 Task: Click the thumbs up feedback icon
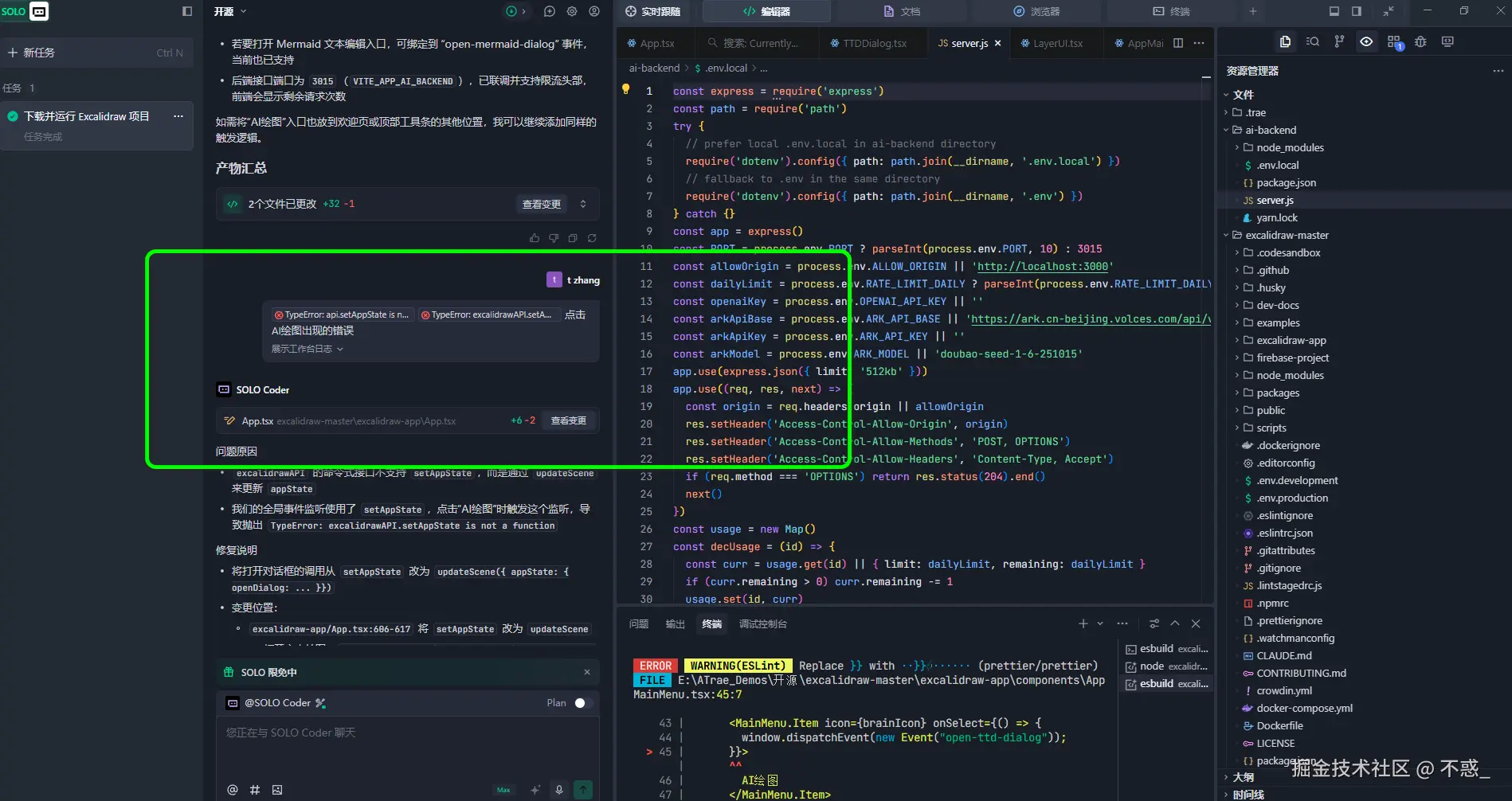click(535, 238)
